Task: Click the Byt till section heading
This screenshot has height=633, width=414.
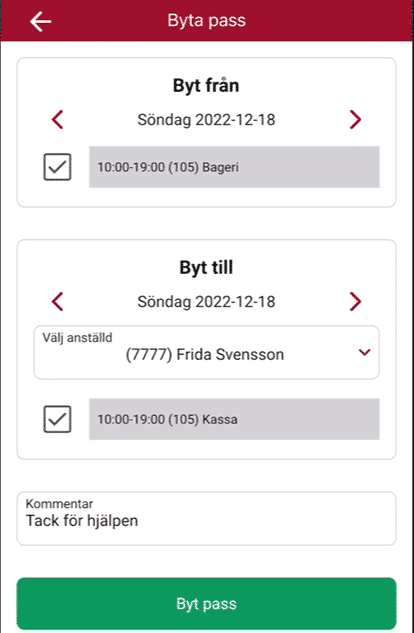Action: point(206,268)
